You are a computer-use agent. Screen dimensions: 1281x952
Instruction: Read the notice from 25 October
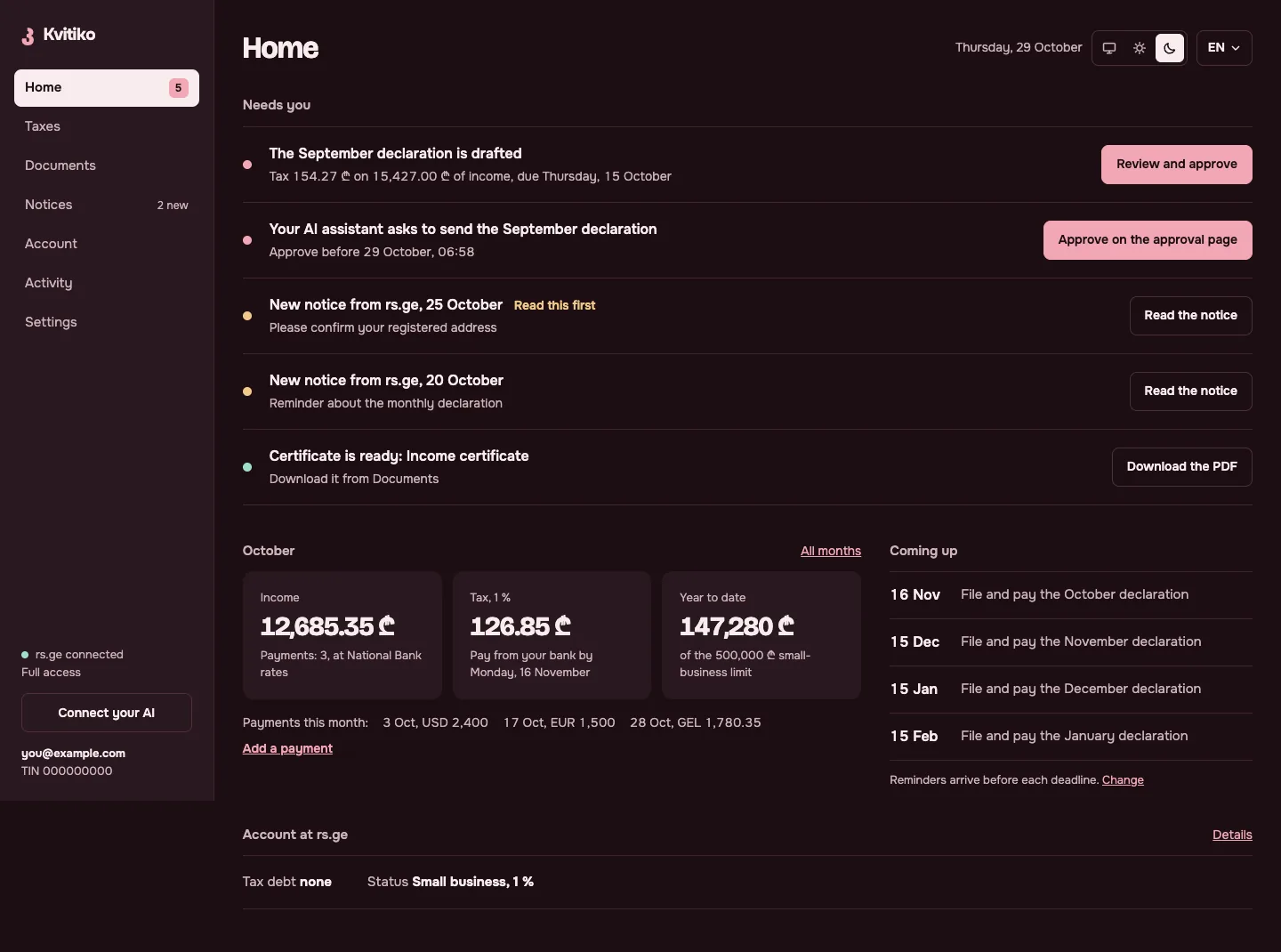tap(1191, 316)
